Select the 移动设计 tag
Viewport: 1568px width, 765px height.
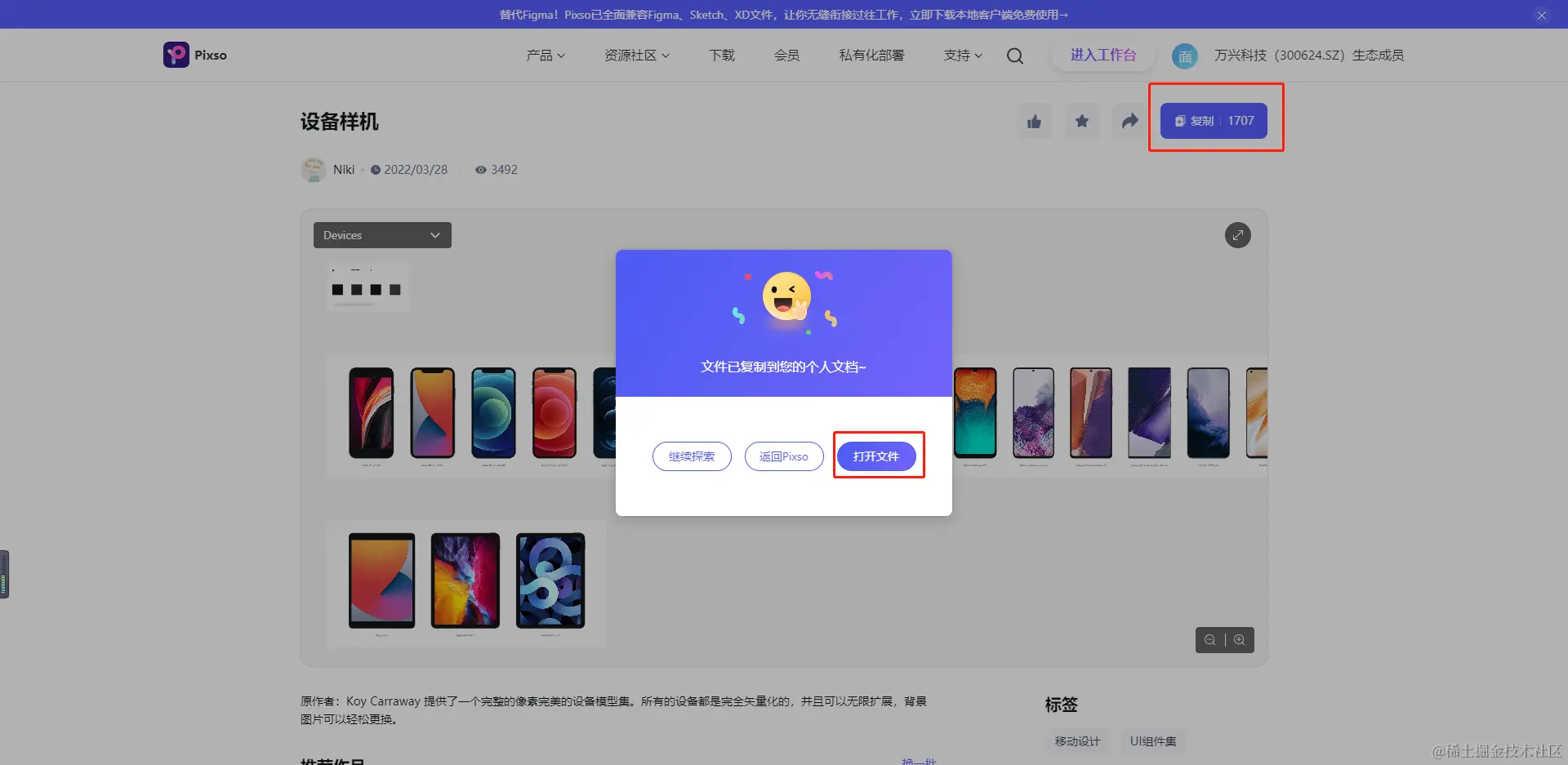1077,741
